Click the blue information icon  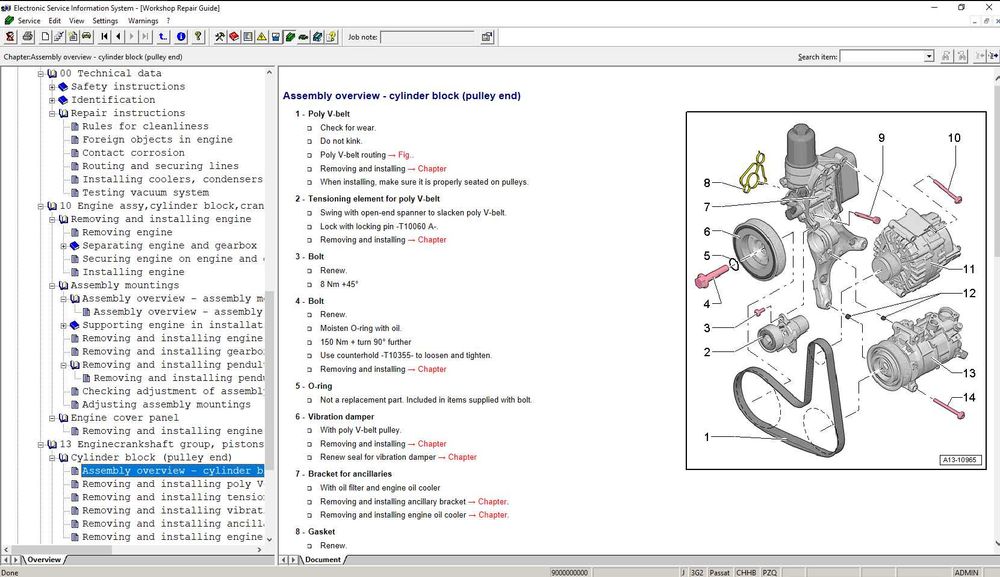click(x=181, y=37)
